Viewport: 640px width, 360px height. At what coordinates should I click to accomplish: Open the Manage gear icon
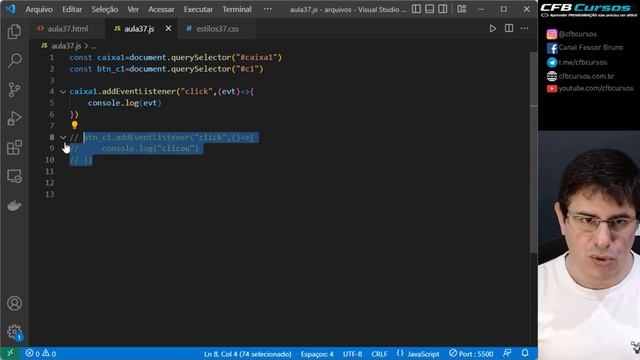pos(14,331)
